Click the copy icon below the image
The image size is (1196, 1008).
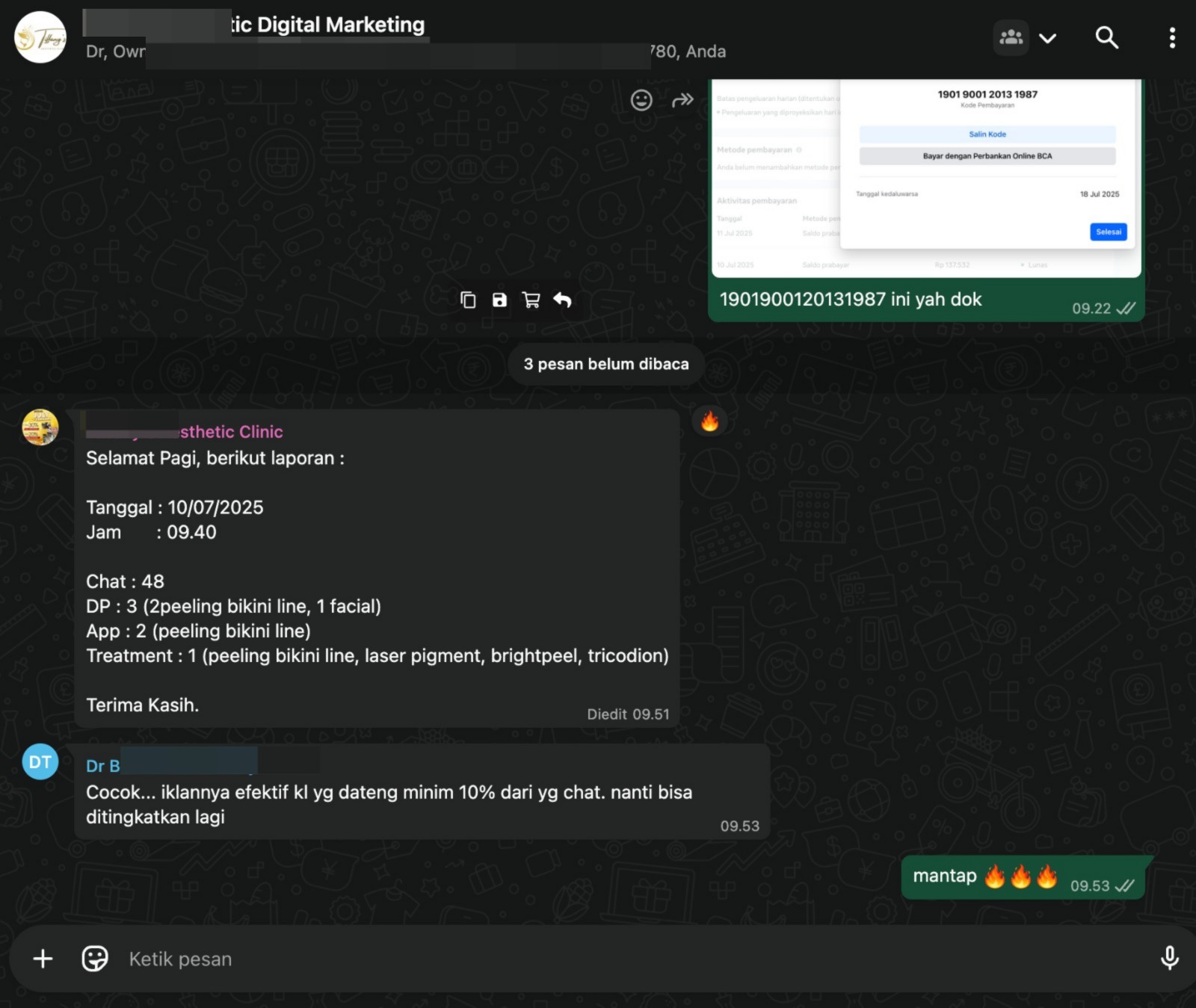coord(468,300)
